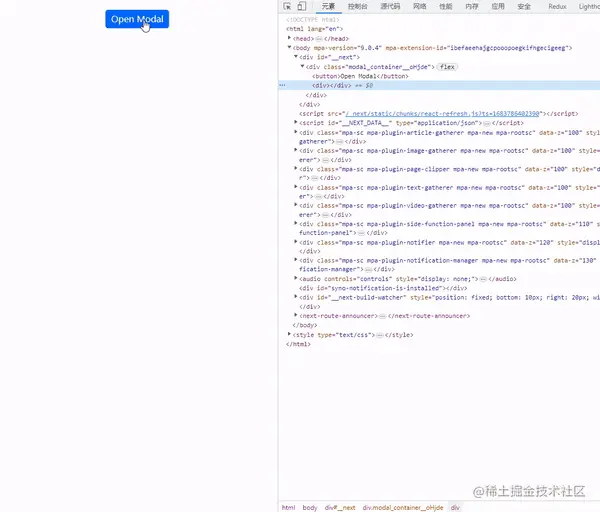The image size is (600, 512).
Task: Expand the mpa-plugin-notification-manager div
Action: click(x=296, y=260)
